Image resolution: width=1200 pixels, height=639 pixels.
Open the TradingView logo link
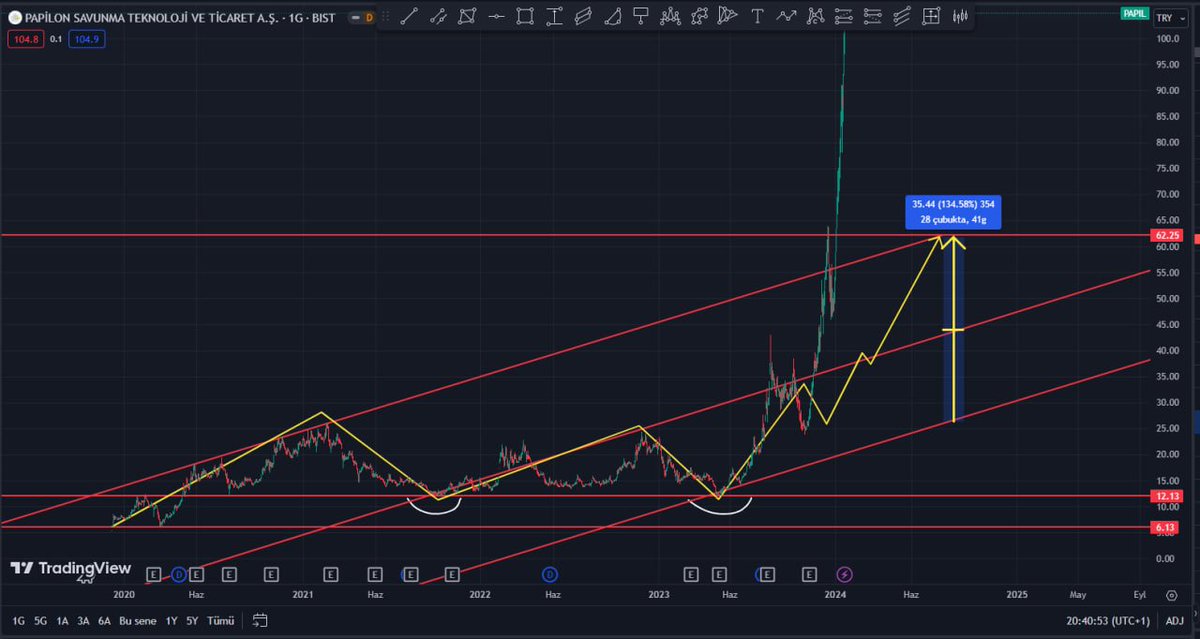pos(71,568)
